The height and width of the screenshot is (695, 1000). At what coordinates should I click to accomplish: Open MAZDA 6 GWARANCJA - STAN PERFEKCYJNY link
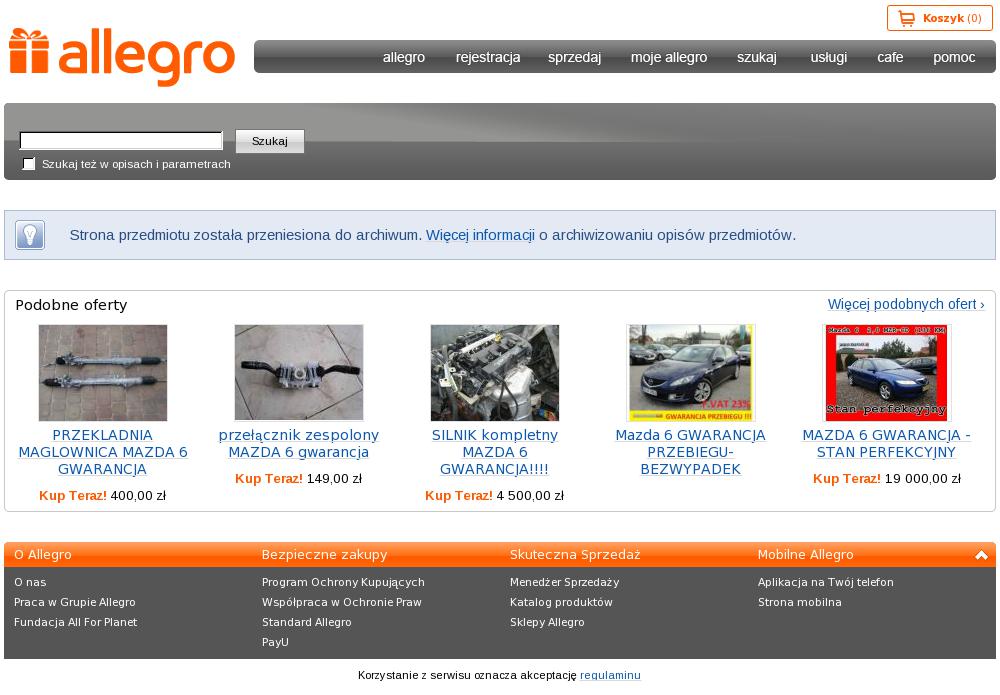[886, 444]
